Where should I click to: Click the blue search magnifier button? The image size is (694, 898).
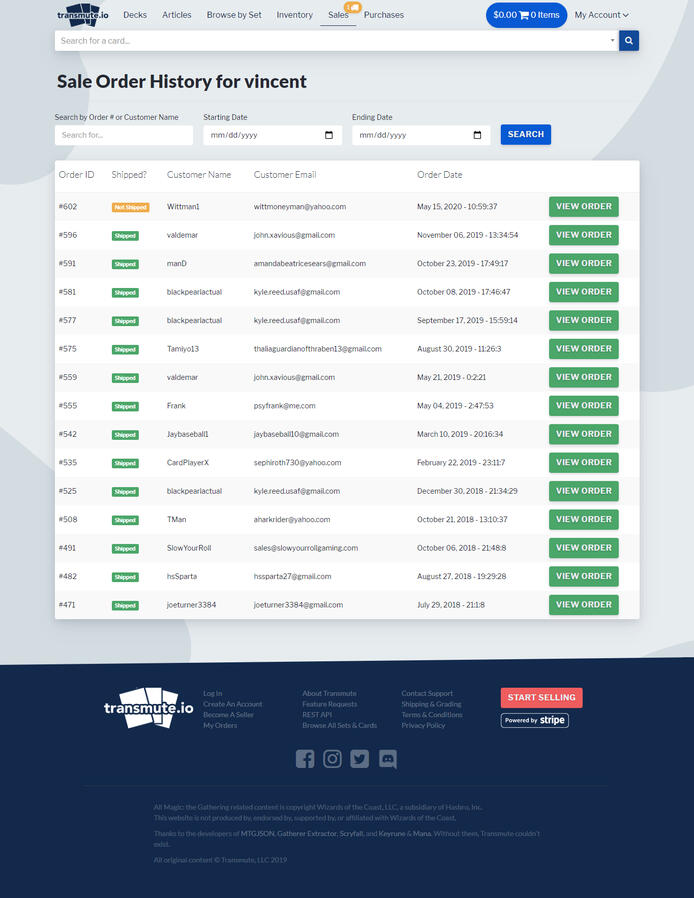pos(629,41)
